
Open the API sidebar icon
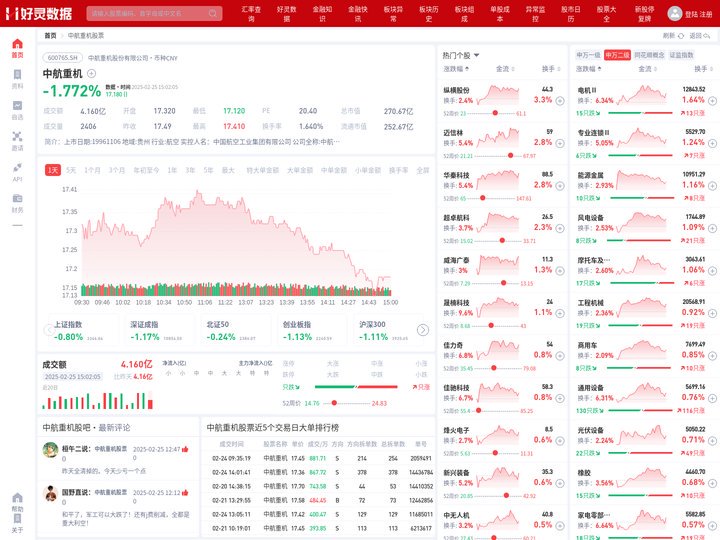pos(17,172)
